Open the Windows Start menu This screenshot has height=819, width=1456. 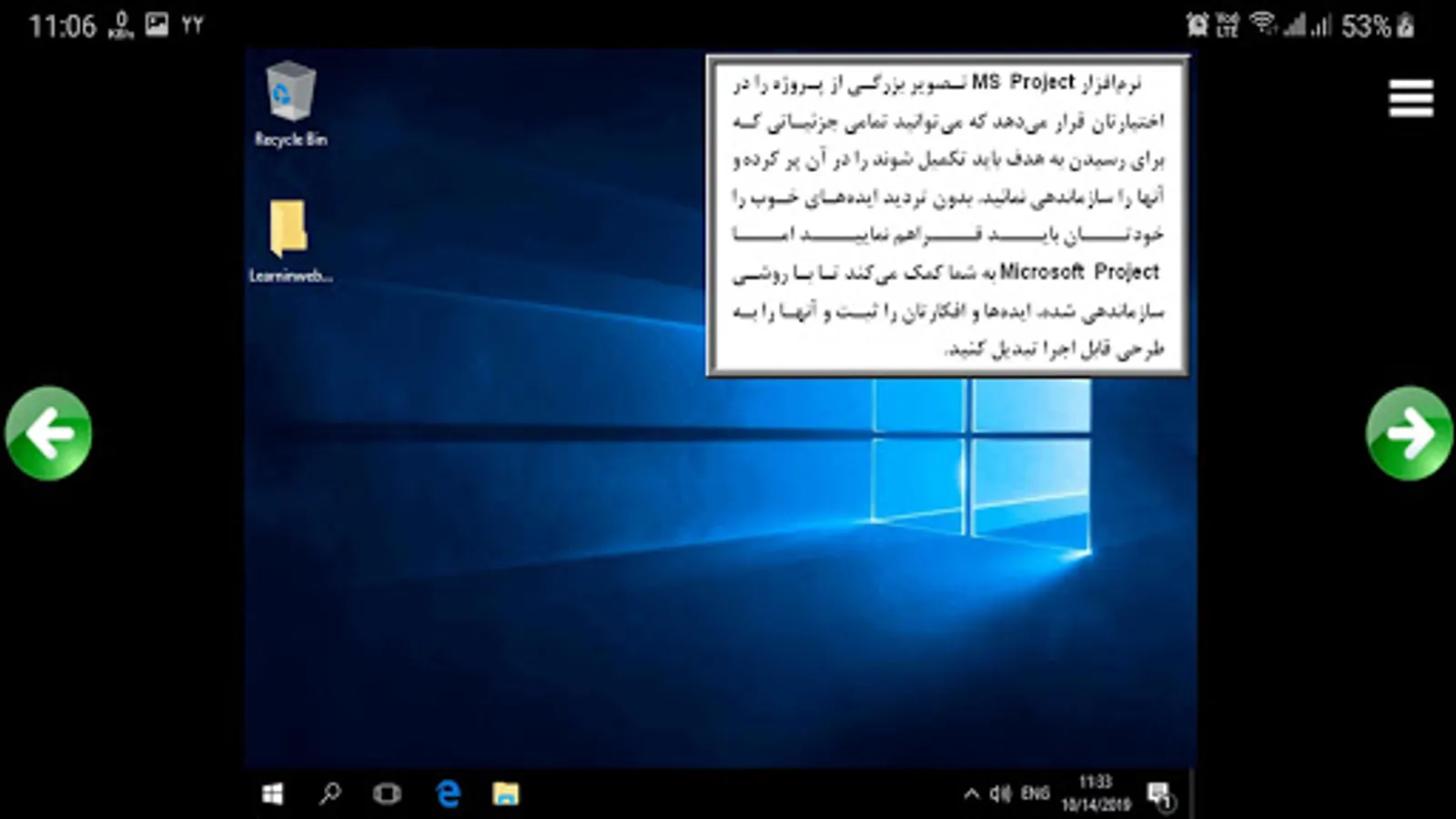(272, 794)
